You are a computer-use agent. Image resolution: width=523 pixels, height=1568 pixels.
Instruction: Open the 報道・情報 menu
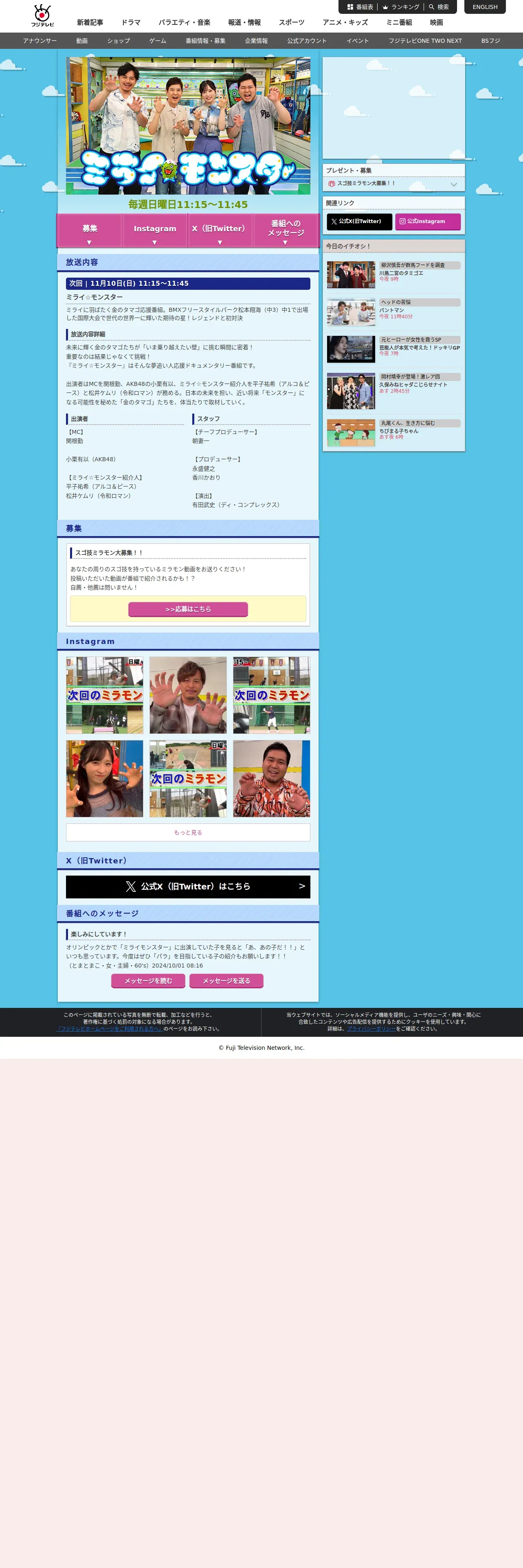[244, 22]
